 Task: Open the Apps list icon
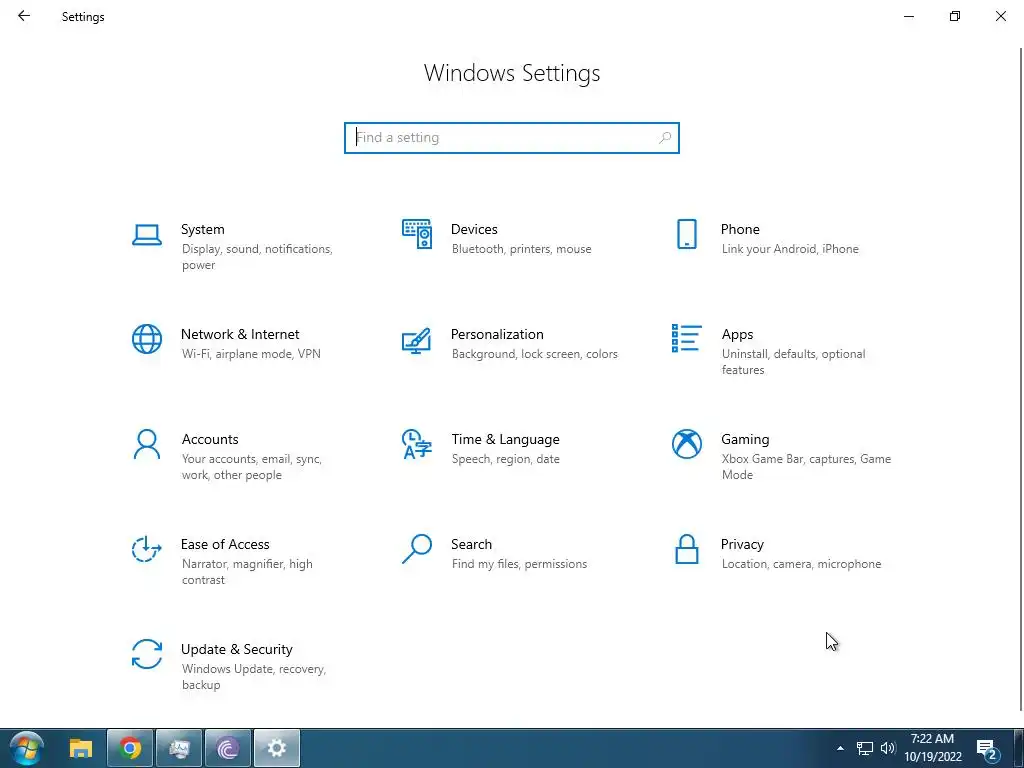click(x=686, y=338)
